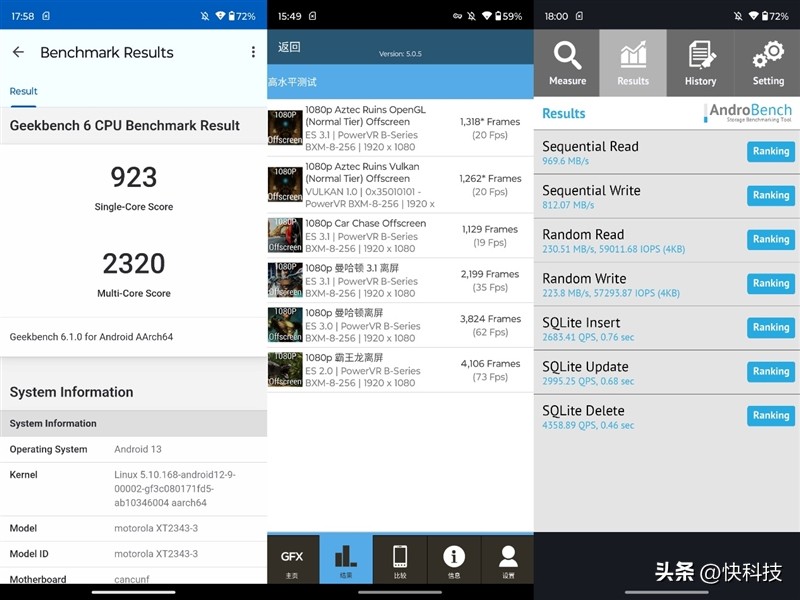Tap Ranking button for SQLite Delete
The image size is (800, 600).
point(770,415)
